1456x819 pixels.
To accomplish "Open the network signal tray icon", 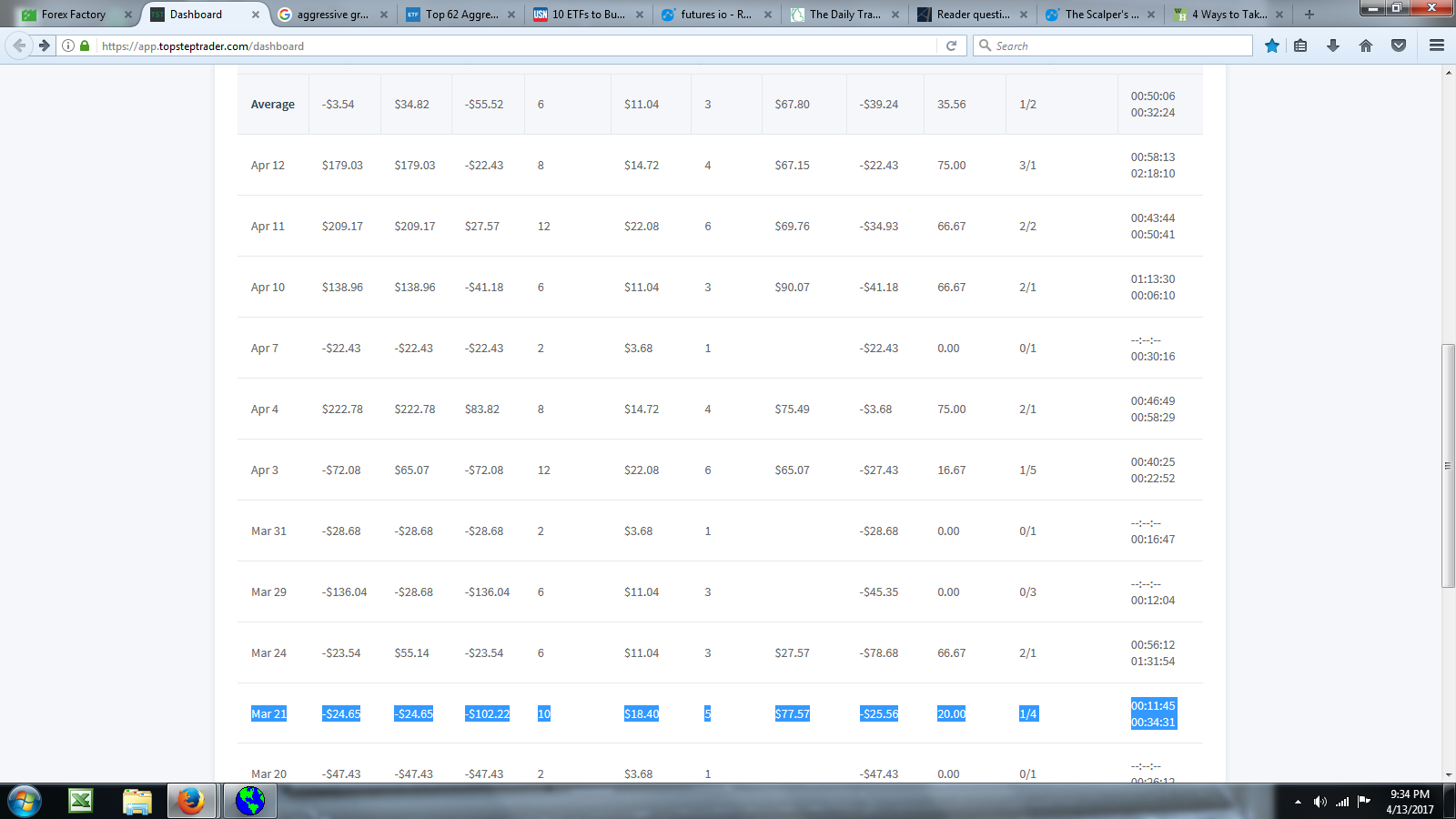I will [1342, 802].
